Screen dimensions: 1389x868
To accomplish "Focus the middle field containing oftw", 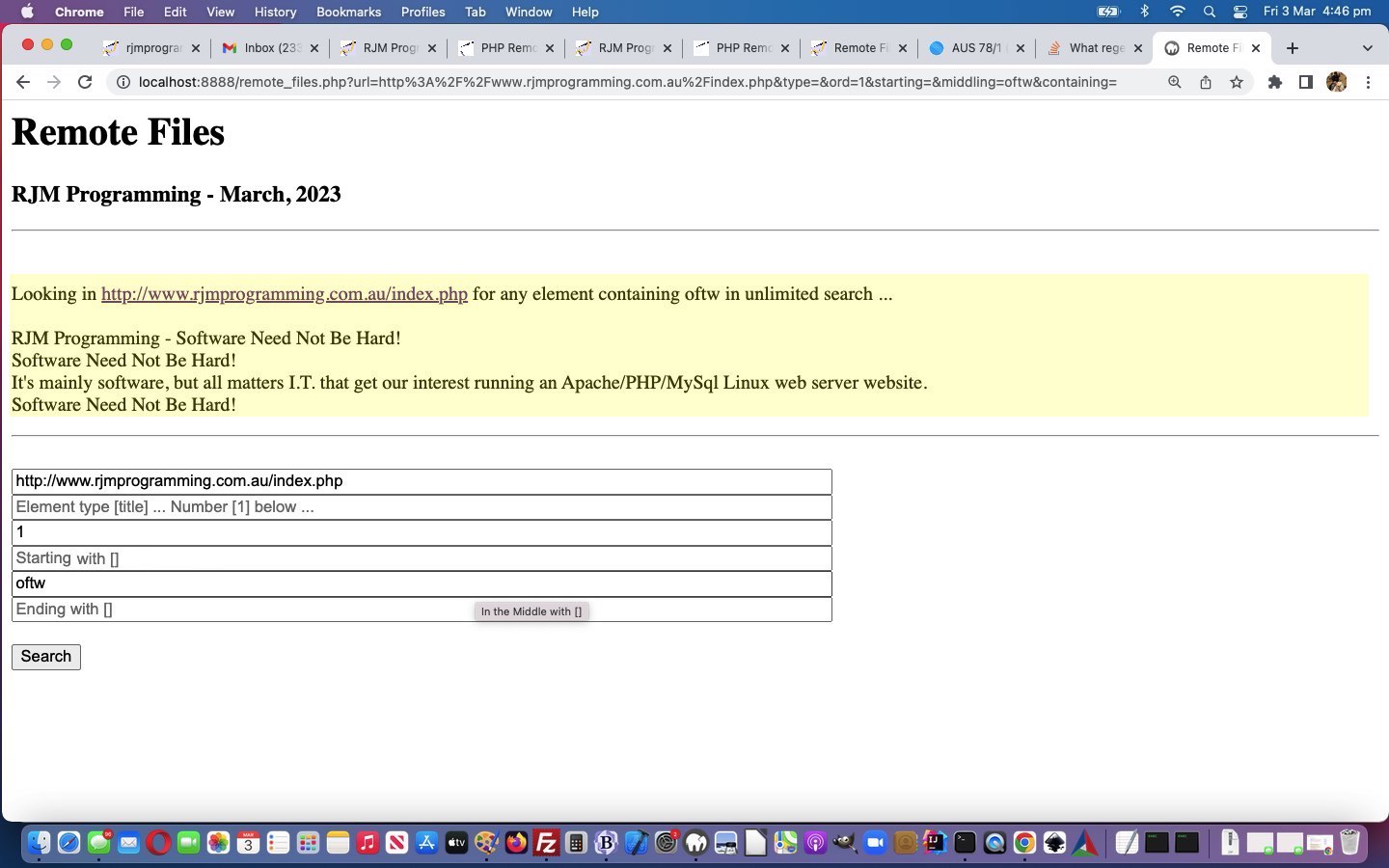I will click(422, 583).
